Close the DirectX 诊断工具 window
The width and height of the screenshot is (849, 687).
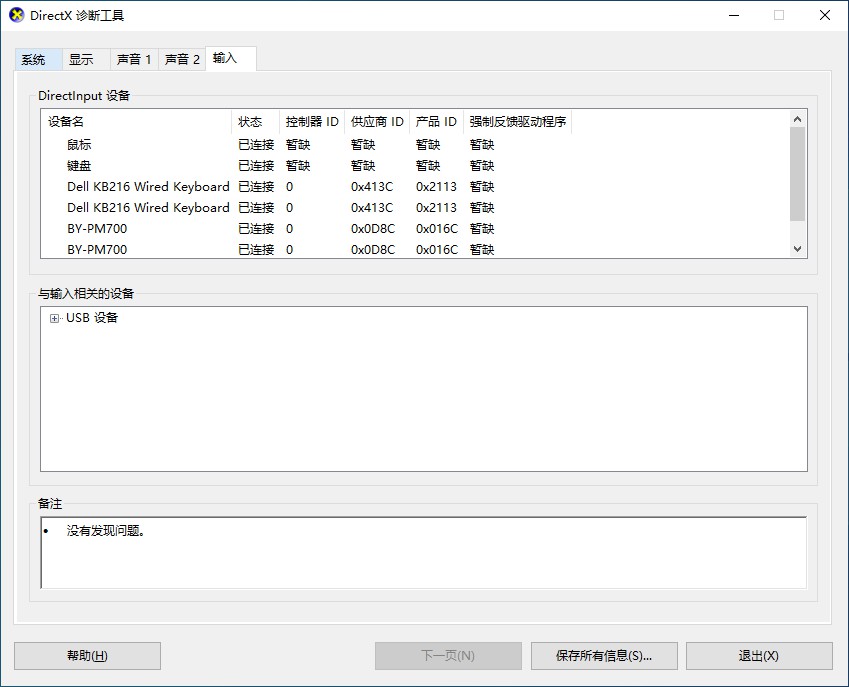pyautogui.click(x=824, y=16)
